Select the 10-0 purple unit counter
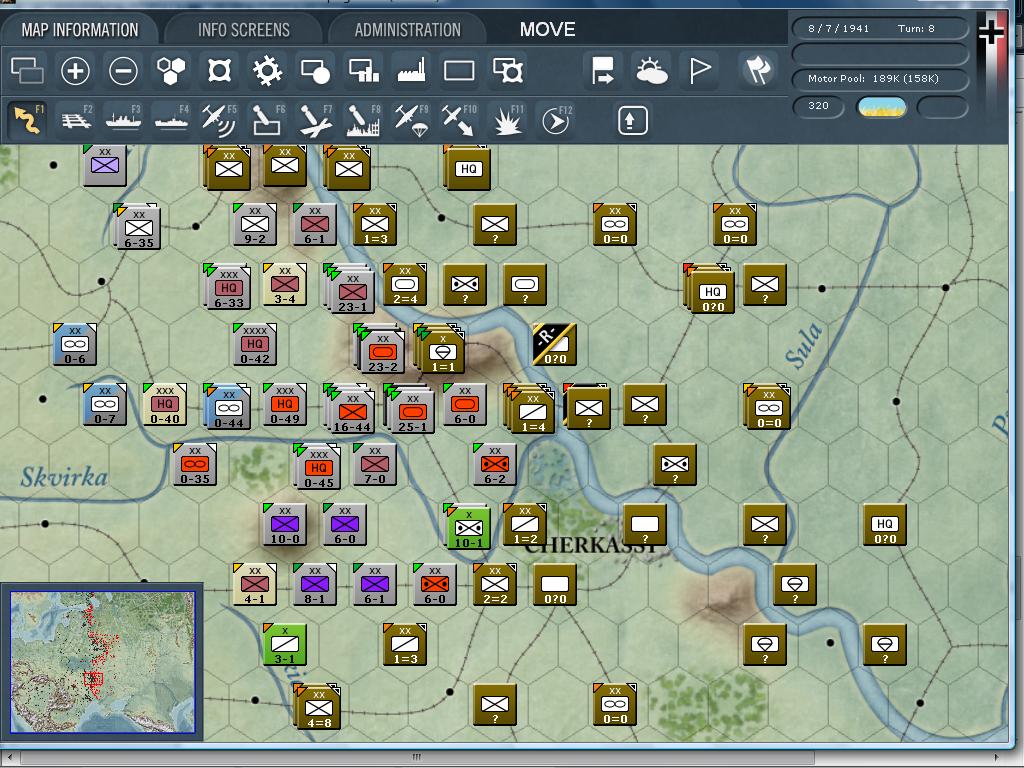 pos(285,524)
